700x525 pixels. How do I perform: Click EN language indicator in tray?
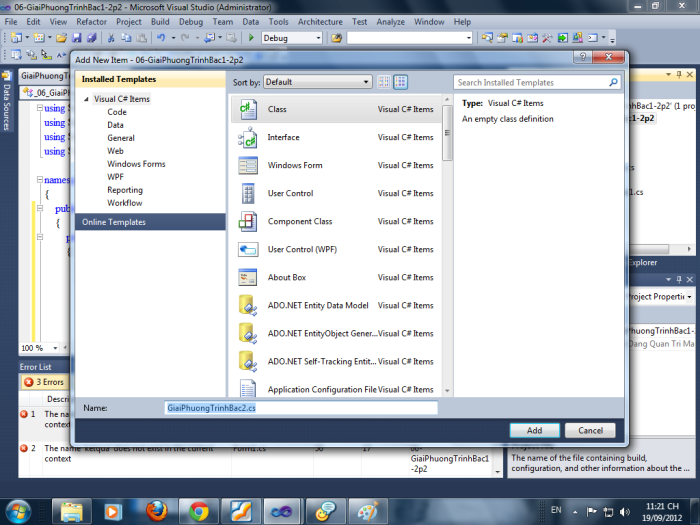556,510
